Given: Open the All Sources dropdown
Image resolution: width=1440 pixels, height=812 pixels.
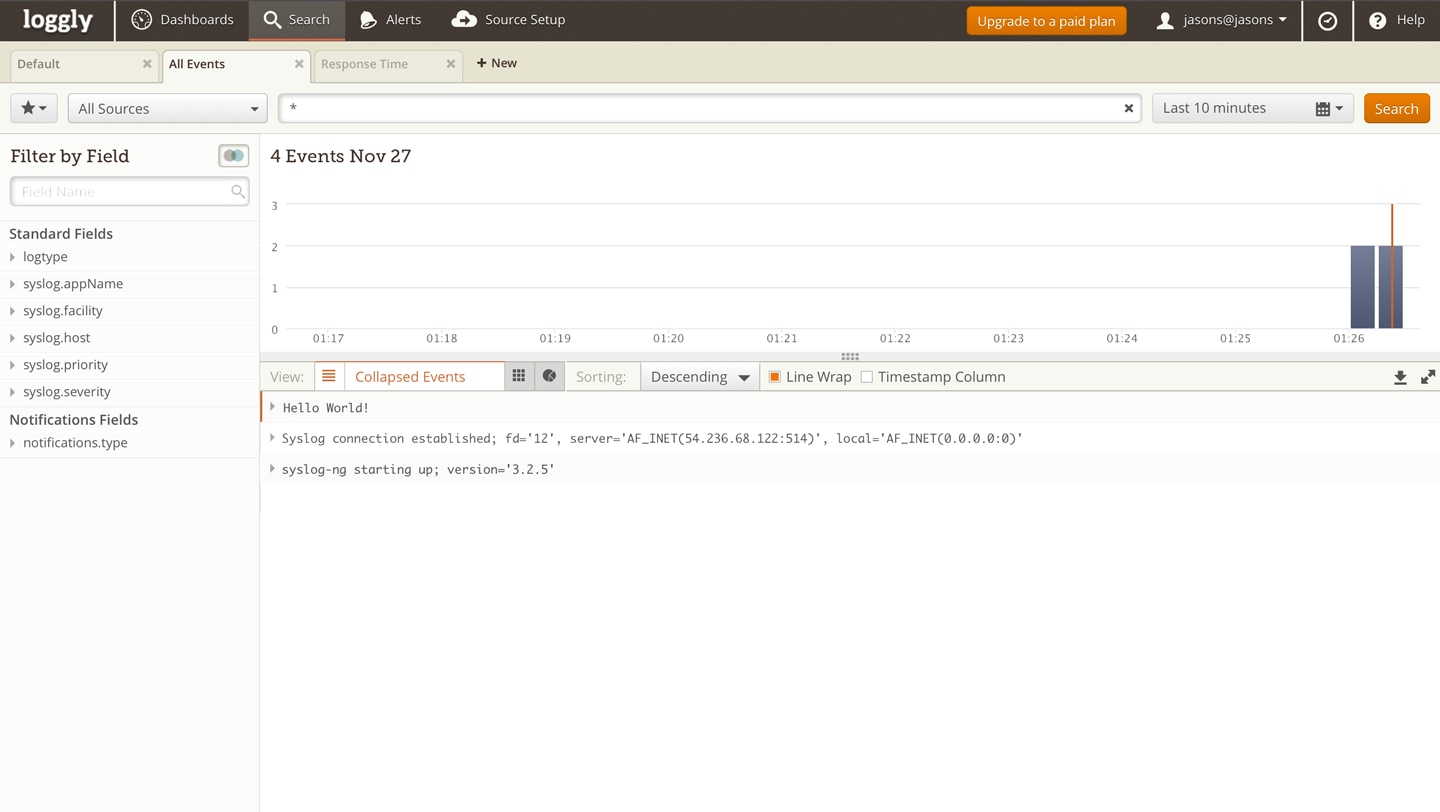Looking at the screenshot, I should click(167, 108).
